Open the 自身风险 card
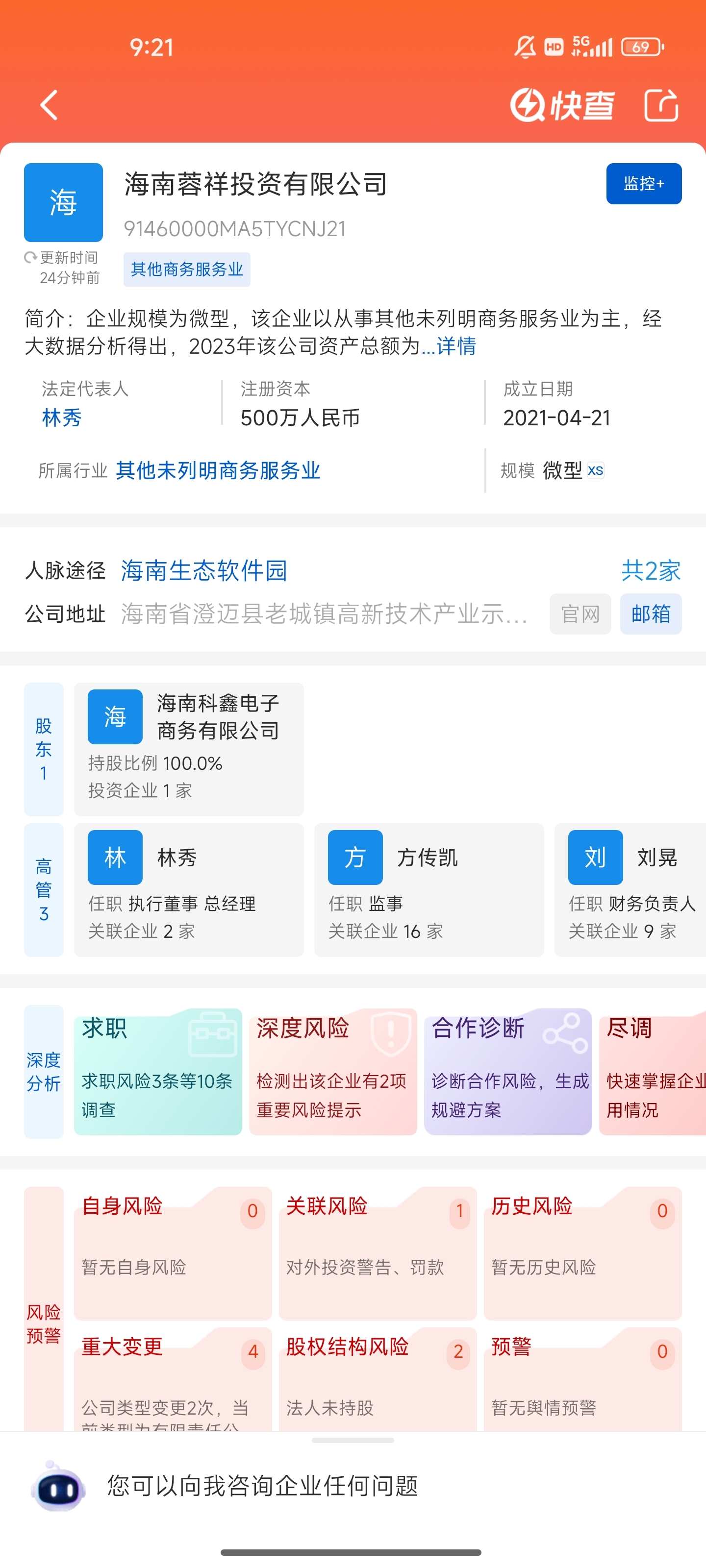Screen dimensions: 706x1568 [173, 1253]
